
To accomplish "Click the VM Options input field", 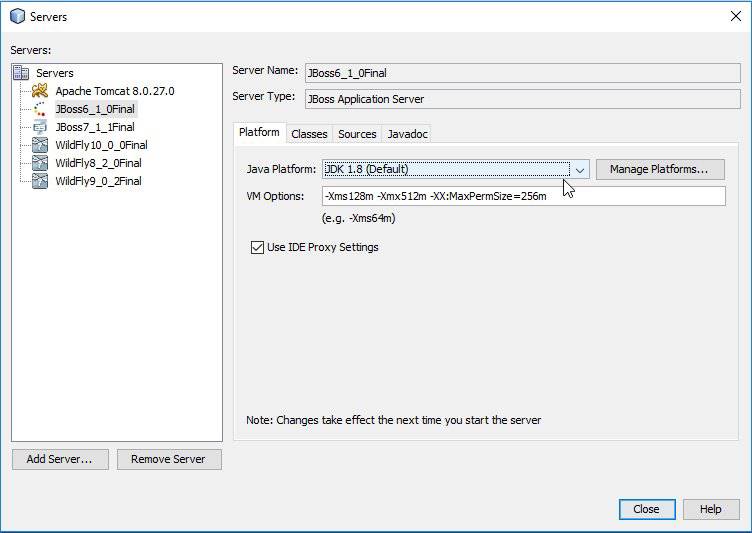I will (524, 196).
